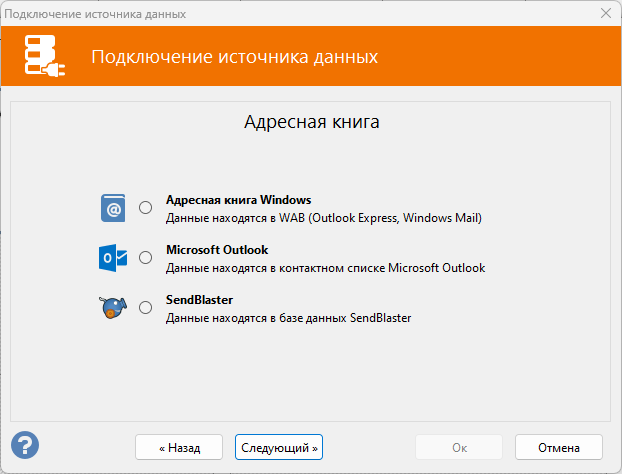
Task: Click the Адресная книга Windows label
Action: coord(238,200)
